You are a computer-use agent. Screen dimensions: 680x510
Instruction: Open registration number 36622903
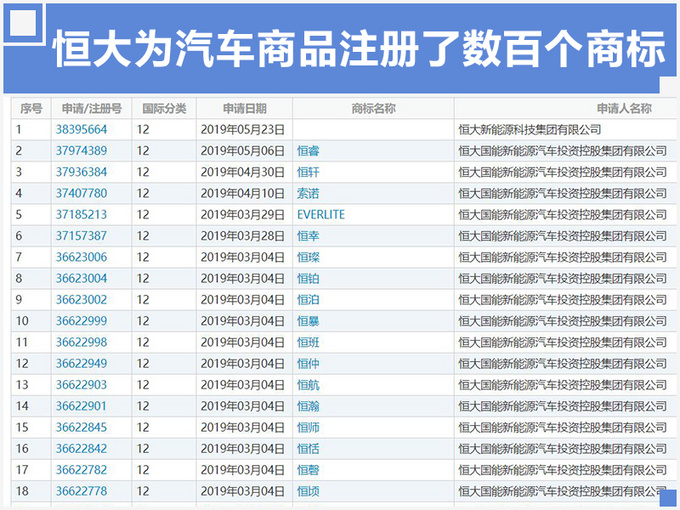pyautogui.click(x=81, y=384)
